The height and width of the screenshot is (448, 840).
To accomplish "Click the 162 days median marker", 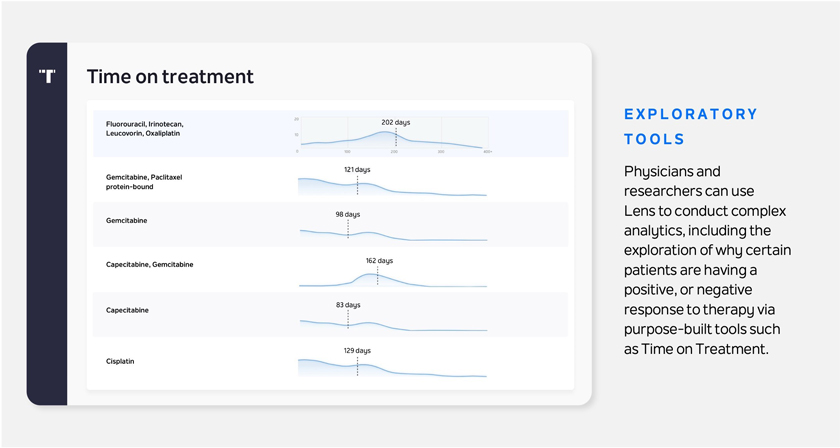I will (379, 261).
